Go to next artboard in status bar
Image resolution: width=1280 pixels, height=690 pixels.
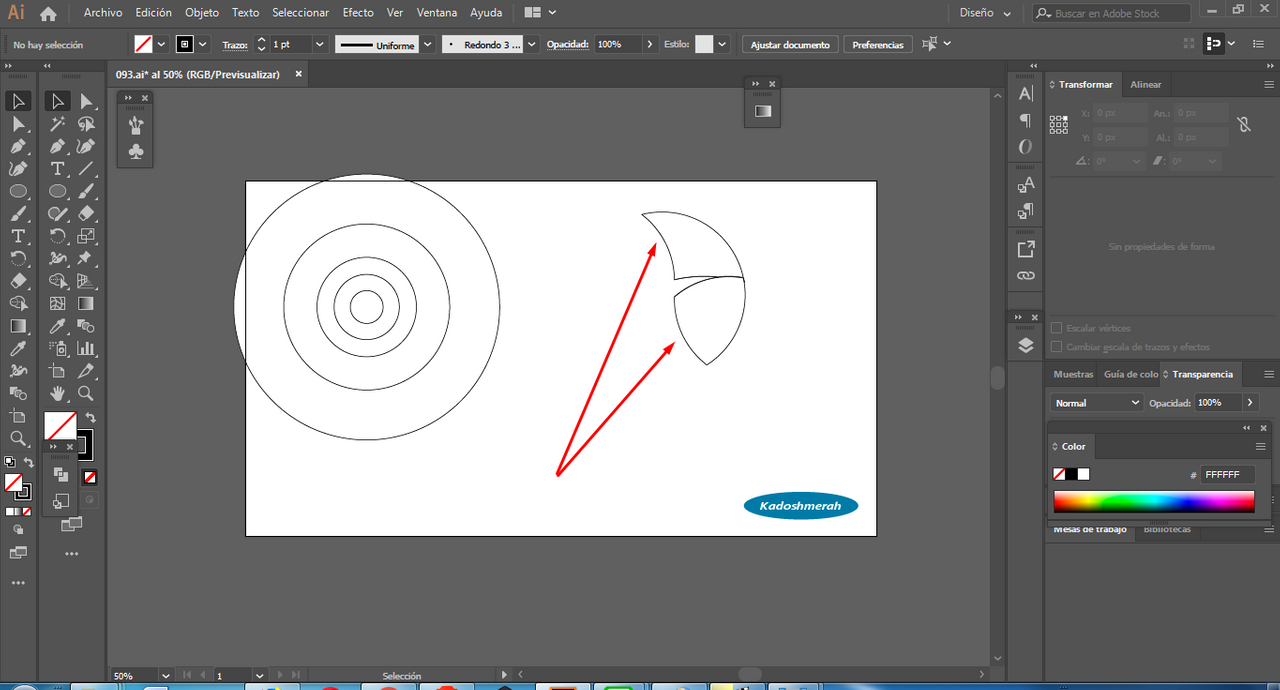click(x=279, y=676)
